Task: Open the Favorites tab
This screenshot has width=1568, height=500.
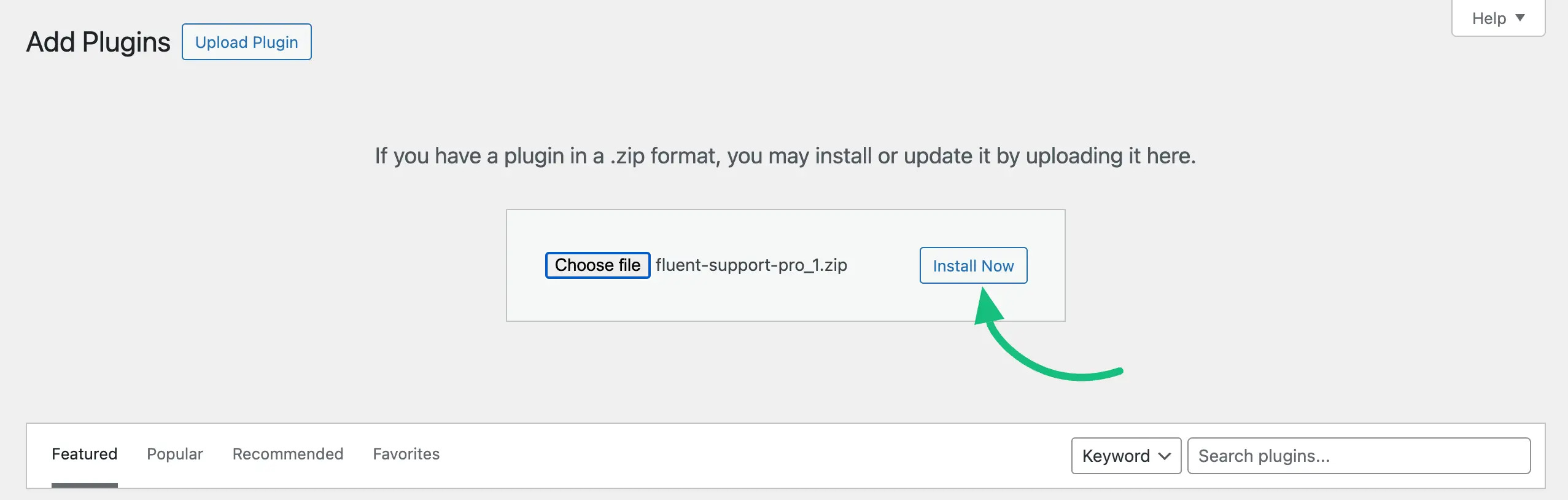Action: (x=406, y=454)
